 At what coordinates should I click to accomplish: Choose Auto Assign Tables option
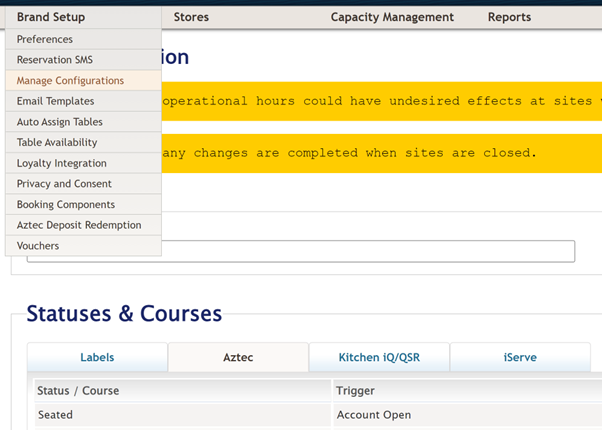click(83, 122)
